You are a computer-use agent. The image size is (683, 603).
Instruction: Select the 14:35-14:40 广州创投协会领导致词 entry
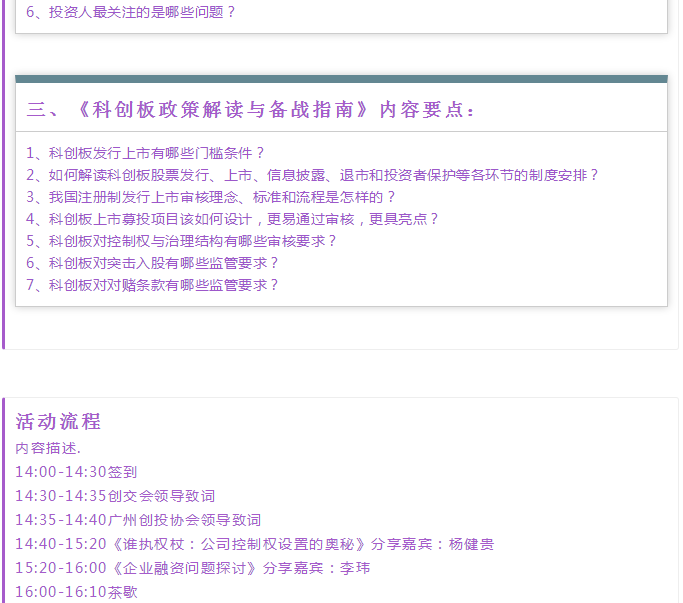click(138, 520)
